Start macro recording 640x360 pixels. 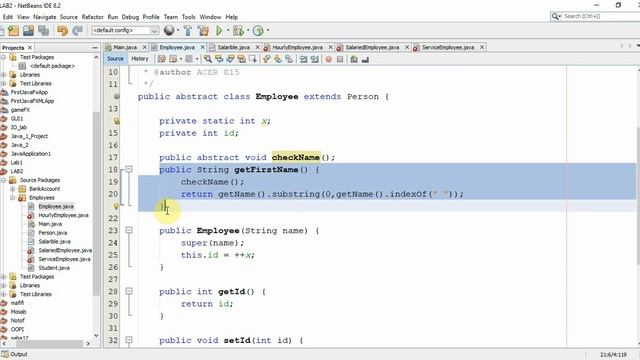[329, 59]
